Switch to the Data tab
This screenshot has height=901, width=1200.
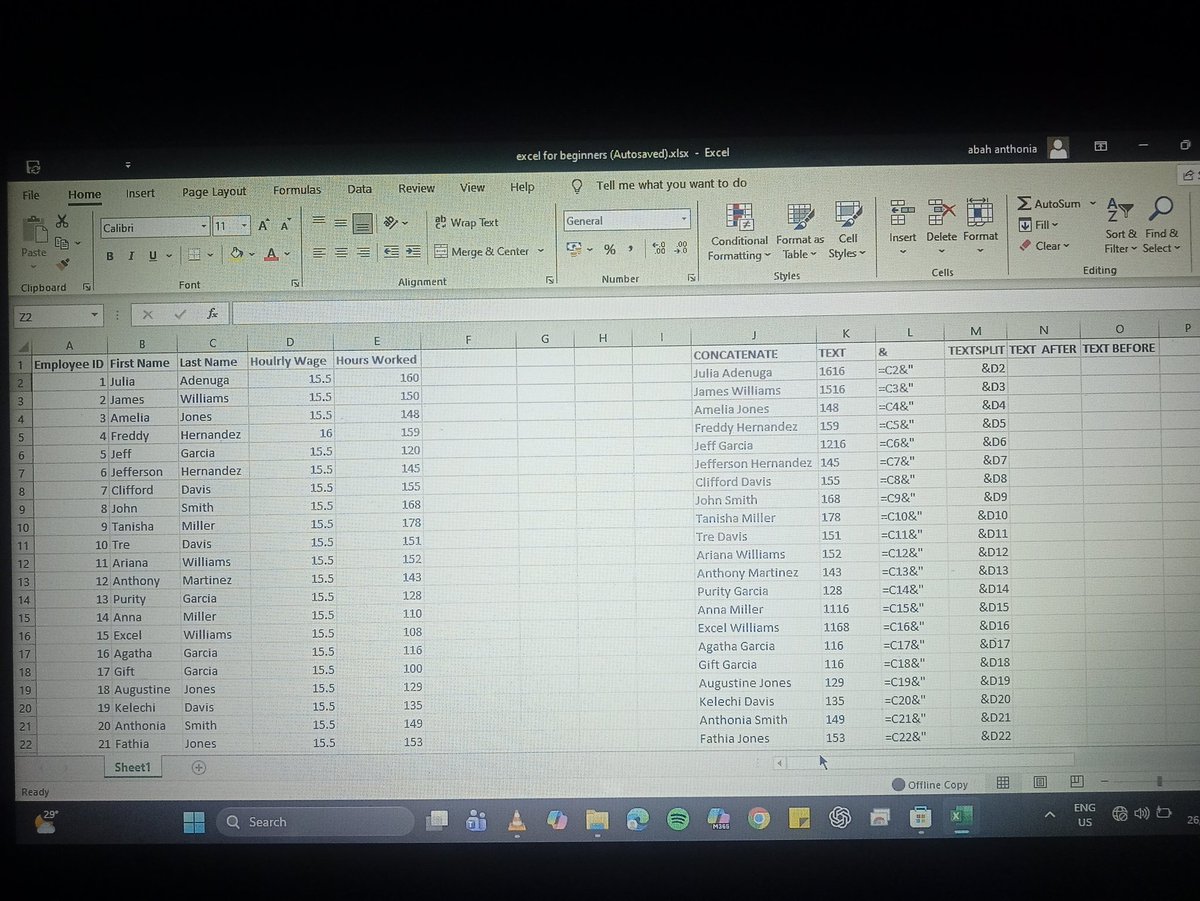pos(359,189)
